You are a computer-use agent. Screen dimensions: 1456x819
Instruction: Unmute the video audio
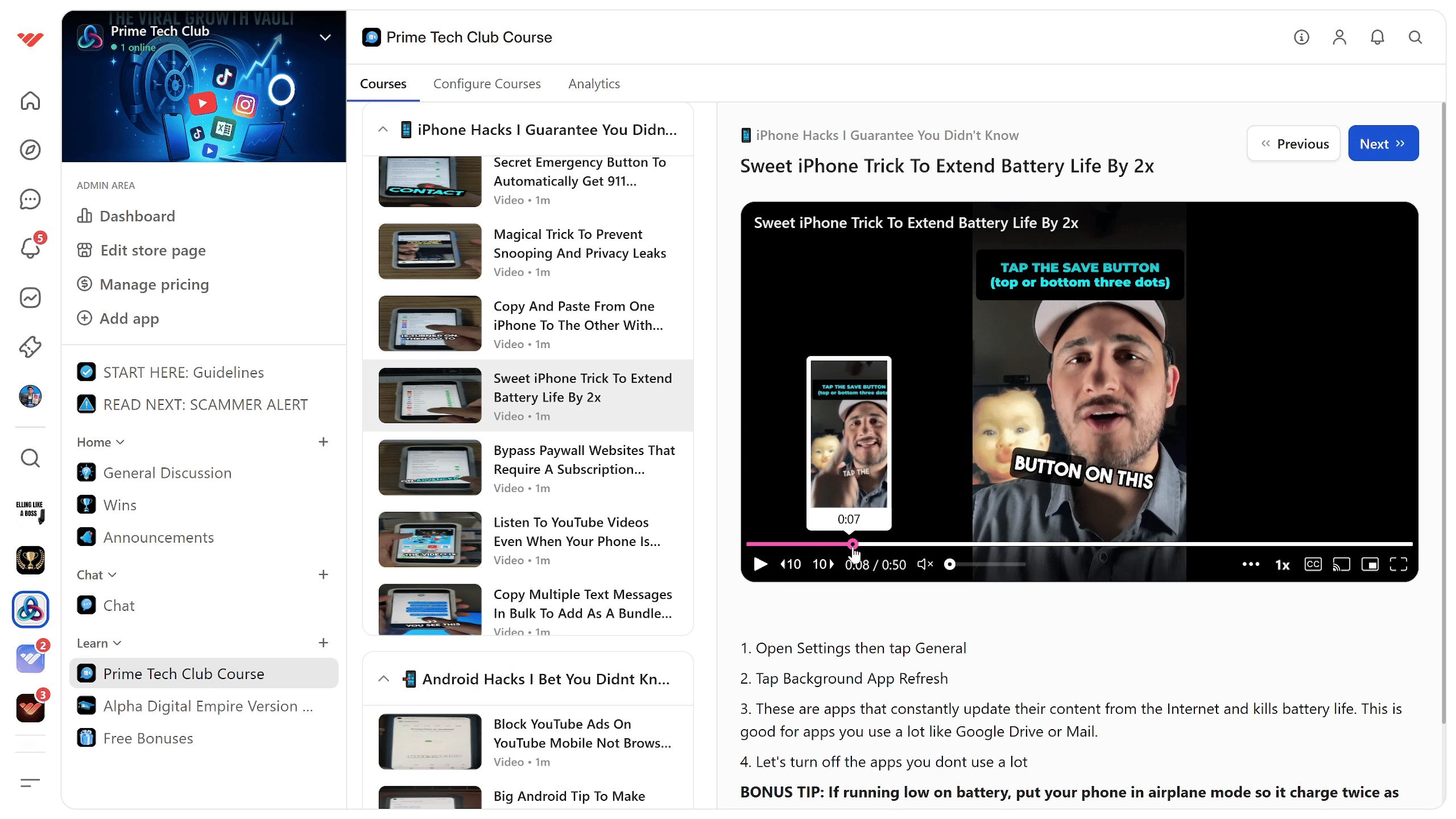point(925,564)
